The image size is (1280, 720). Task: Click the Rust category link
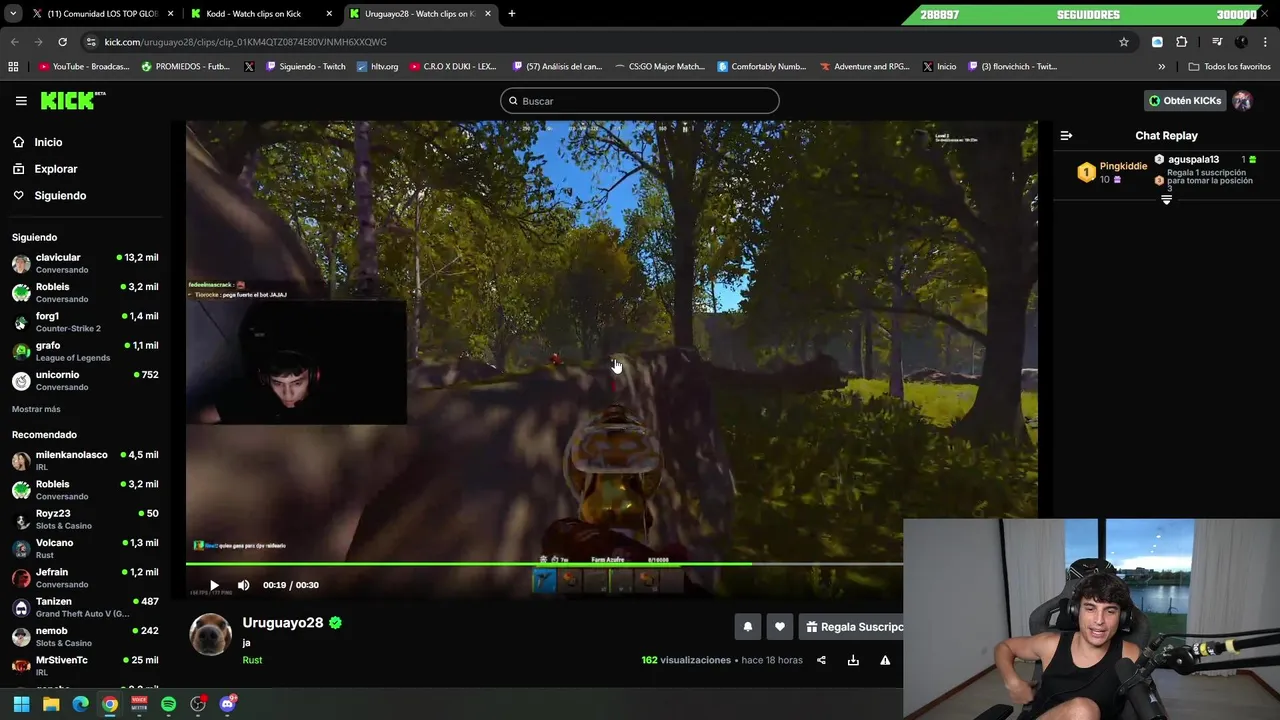(252, 660)
